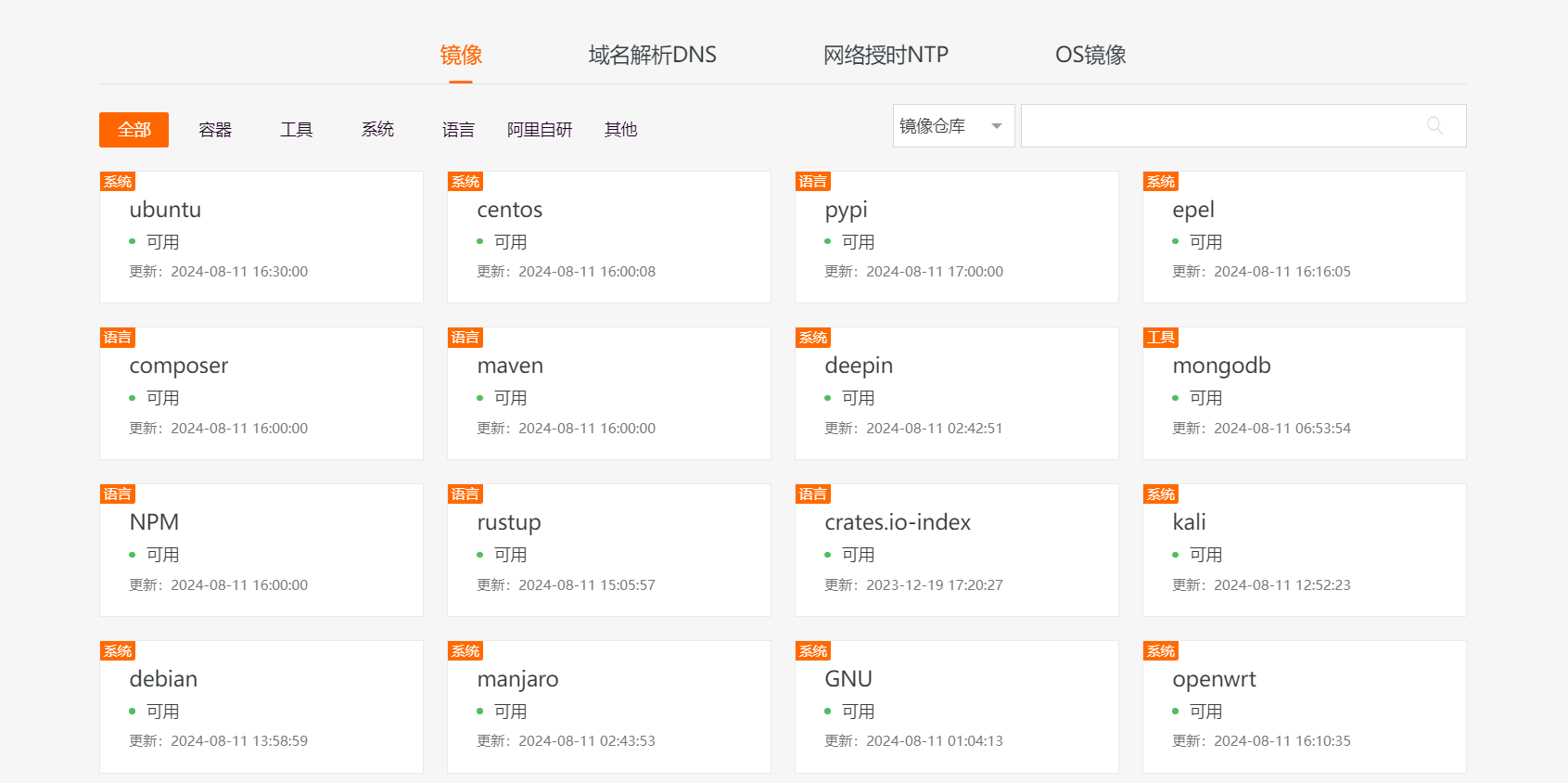Click crates.io-index update time 2023-12-19 17:20:27
The image size is (1568, 783).
tap(935, 585)
